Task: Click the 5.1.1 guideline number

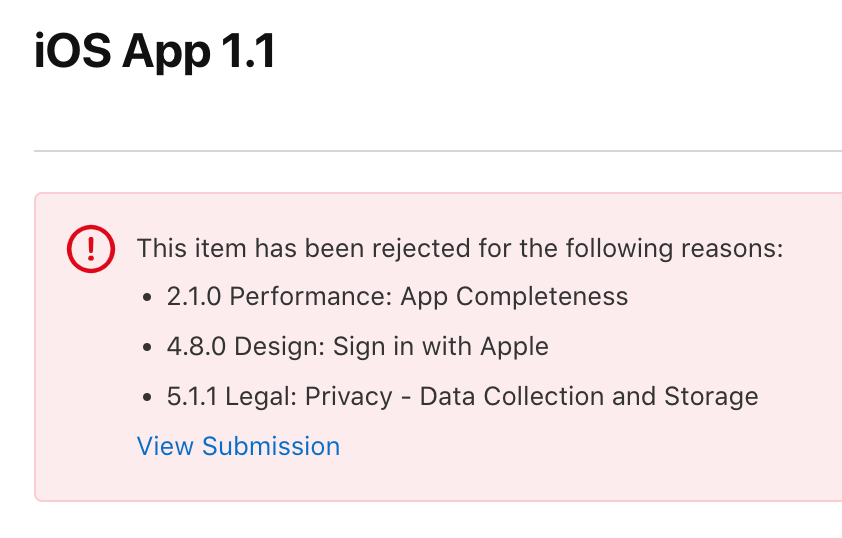Action: click(192, 396)
